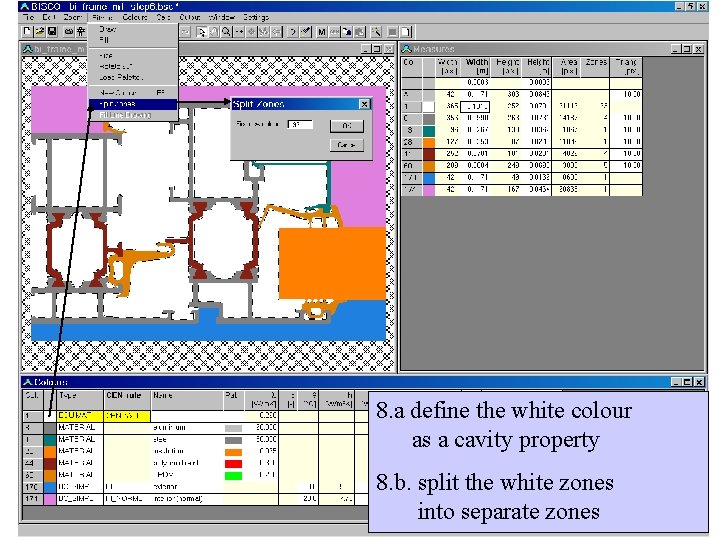The height and width of the screenshot is (540, 720).
Task: Click the value field in Split Zones dialog
Action: tap(300, 124)
